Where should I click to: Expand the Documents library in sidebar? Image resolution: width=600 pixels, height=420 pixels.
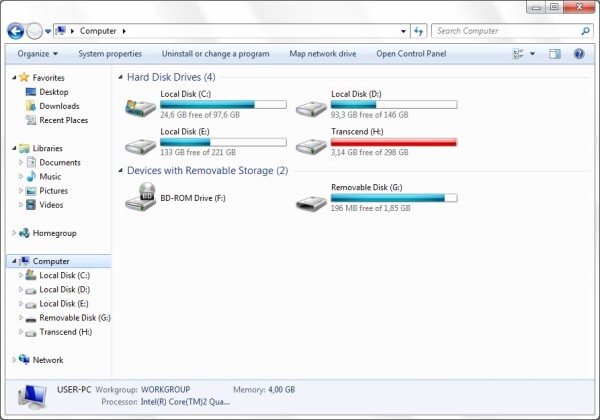[21, 162]
